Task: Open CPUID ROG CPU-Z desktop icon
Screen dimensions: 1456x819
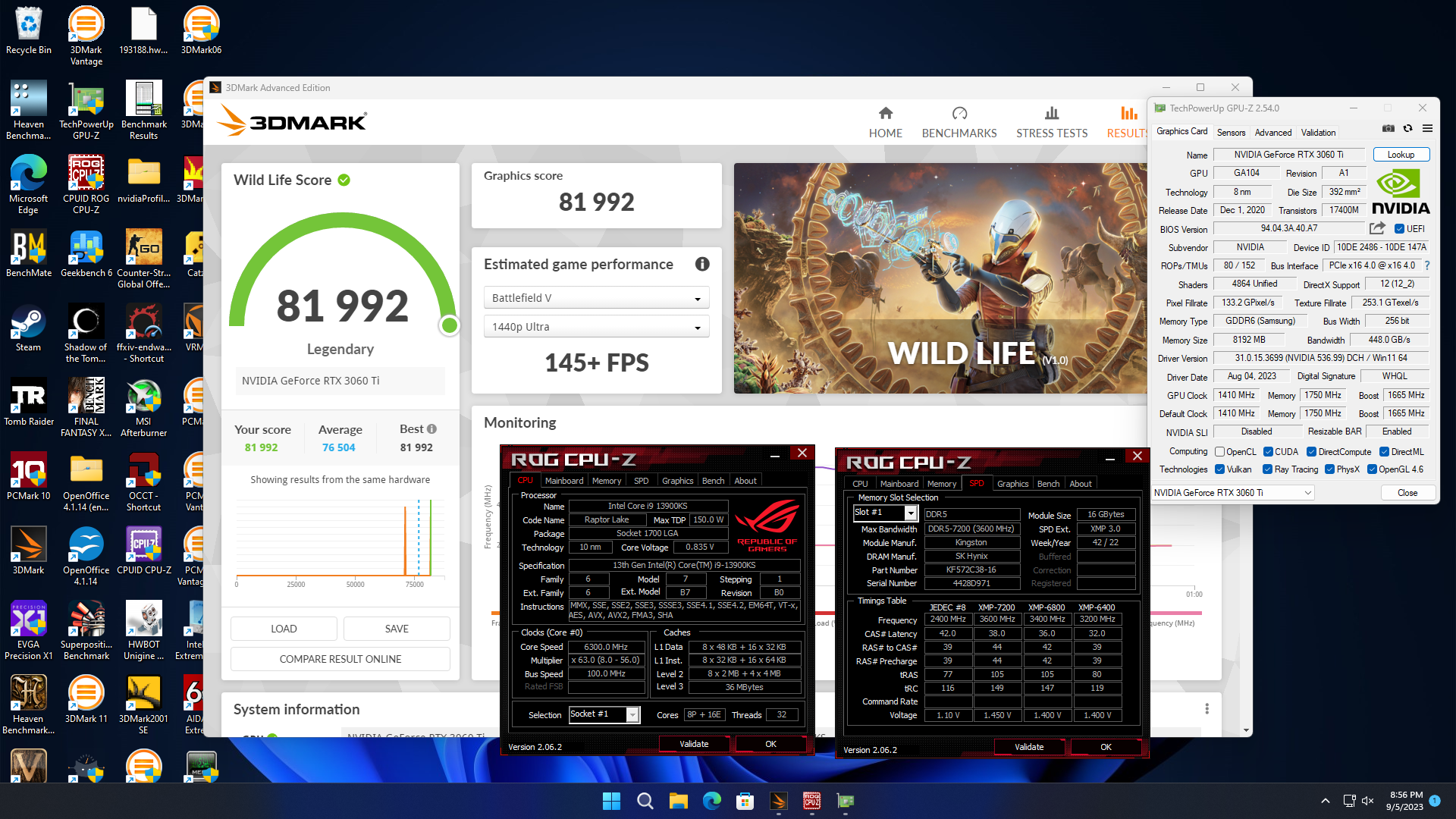Action: coord(86,185)
